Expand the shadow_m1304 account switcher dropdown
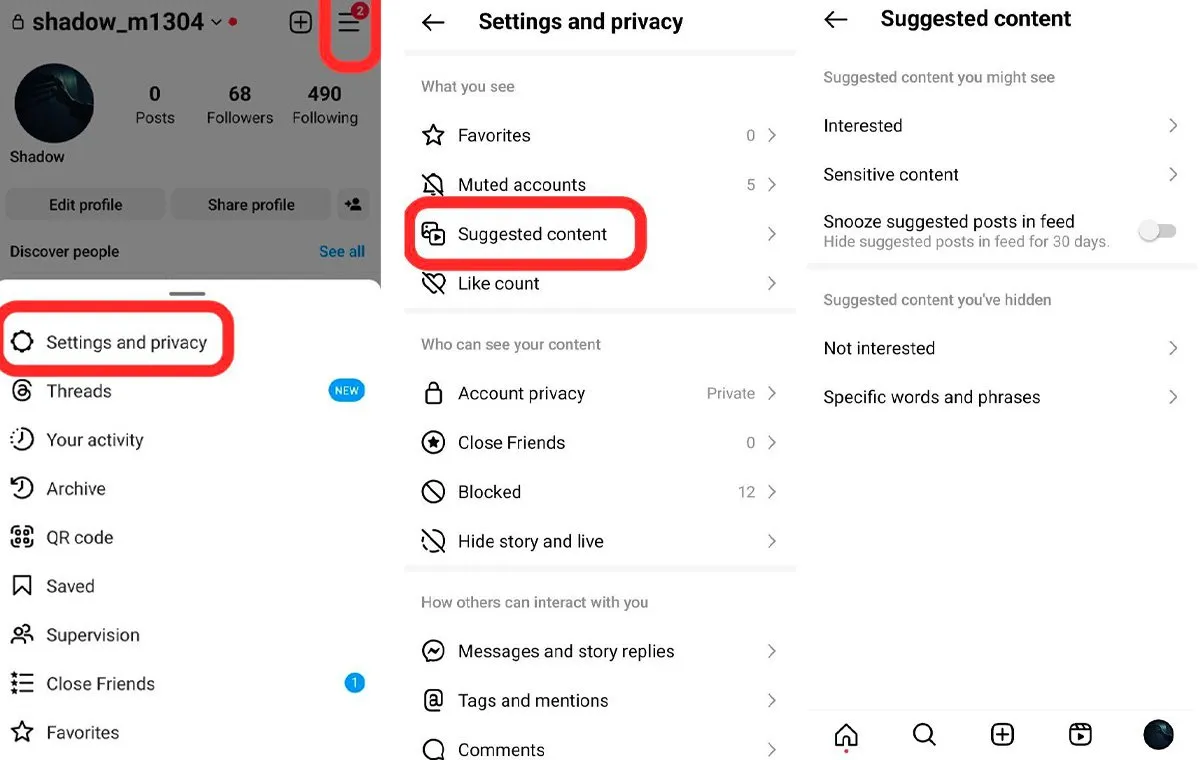 tap(217, 22)
